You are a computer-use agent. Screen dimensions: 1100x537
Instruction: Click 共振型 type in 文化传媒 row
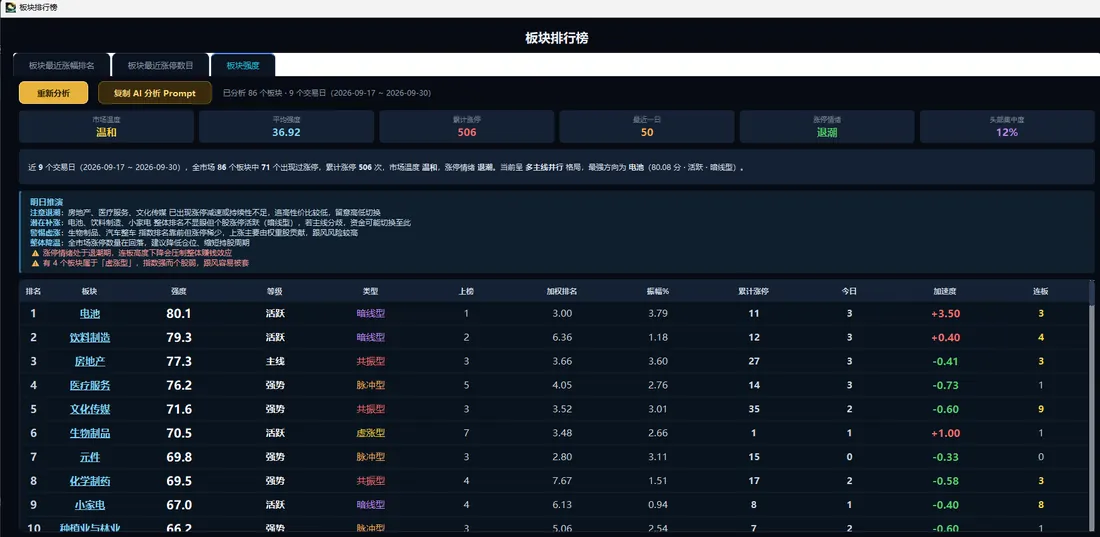click(x=370, y=409)
